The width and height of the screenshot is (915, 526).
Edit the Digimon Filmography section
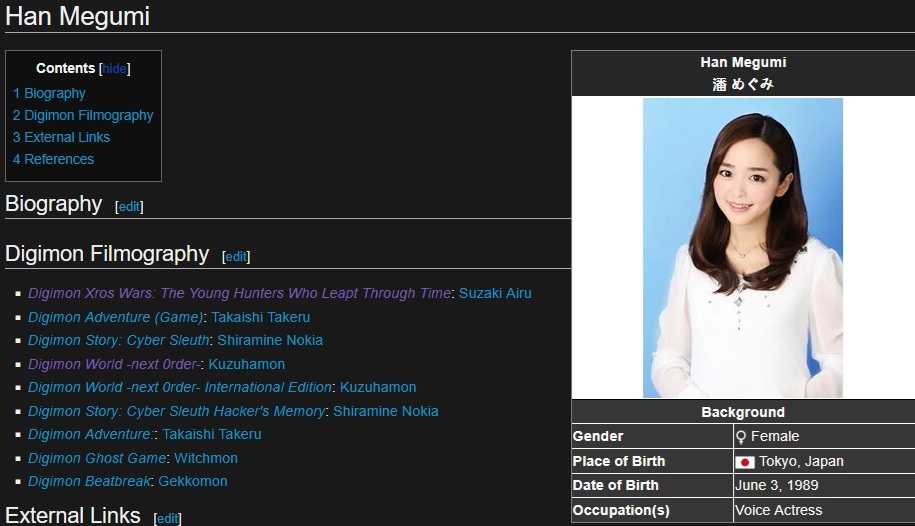236,257
